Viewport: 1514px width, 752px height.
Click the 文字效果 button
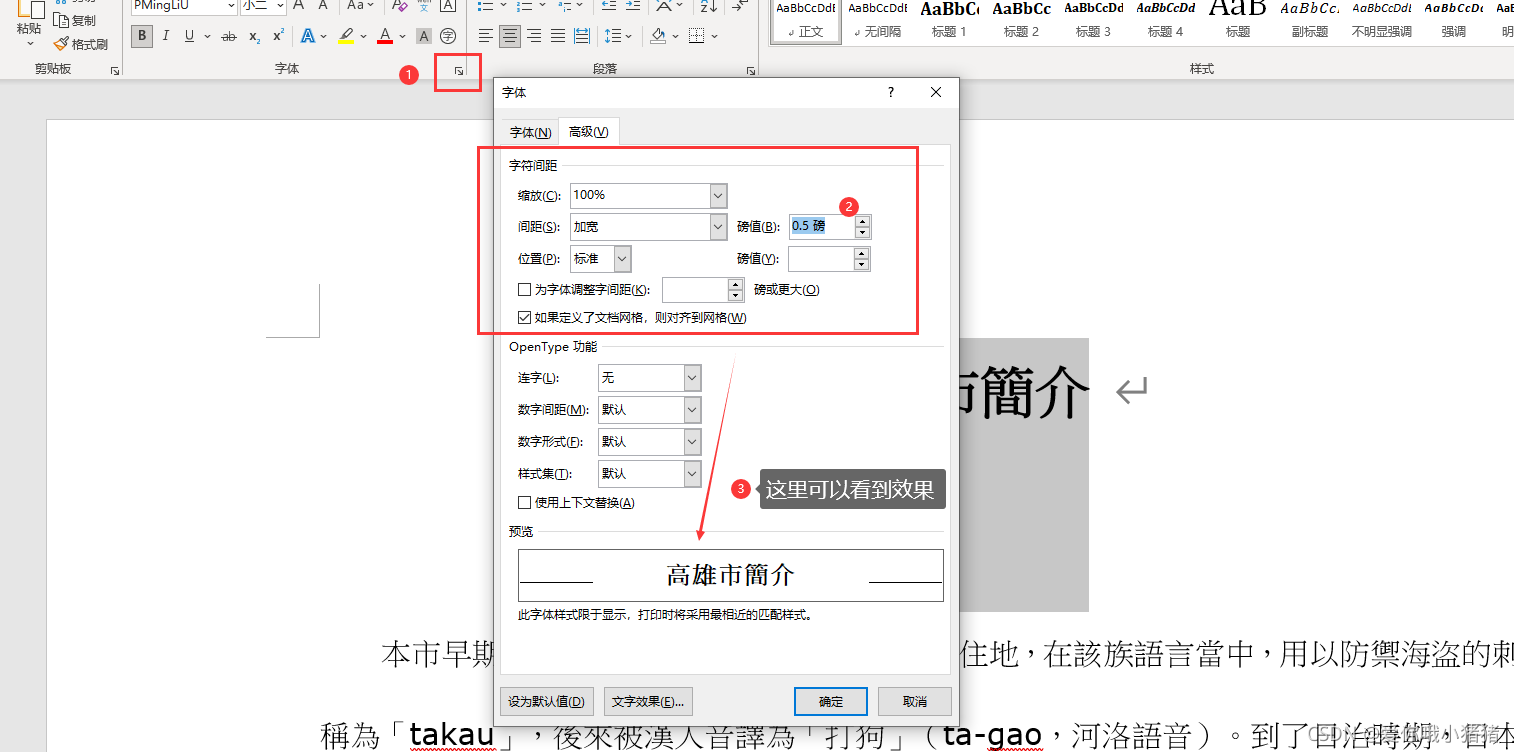648,701
